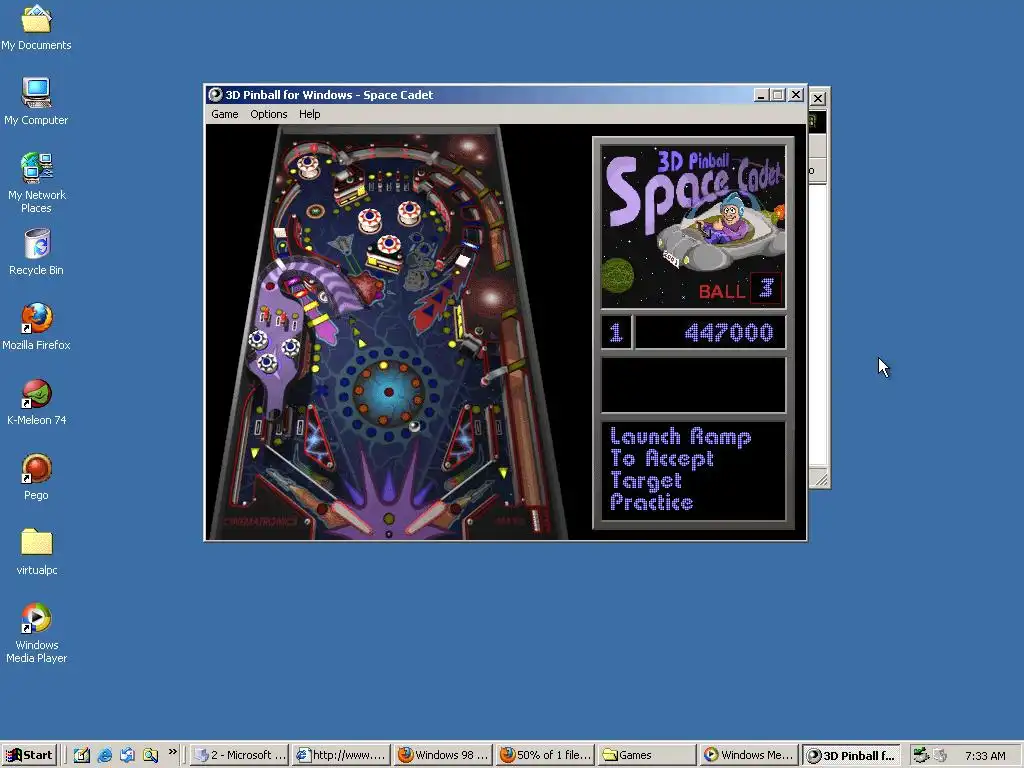Click the 3D Pinball title bar icon

point(215,95)
